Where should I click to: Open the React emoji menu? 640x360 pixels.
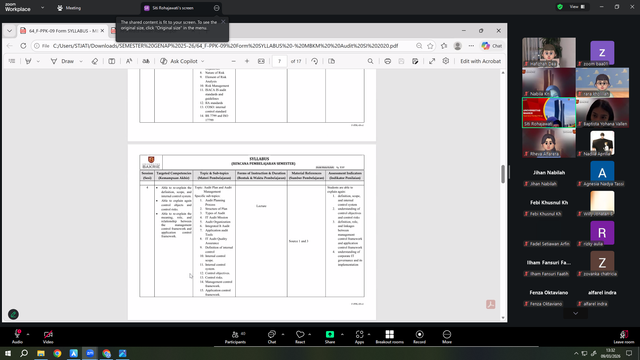(x=300, y=337)
